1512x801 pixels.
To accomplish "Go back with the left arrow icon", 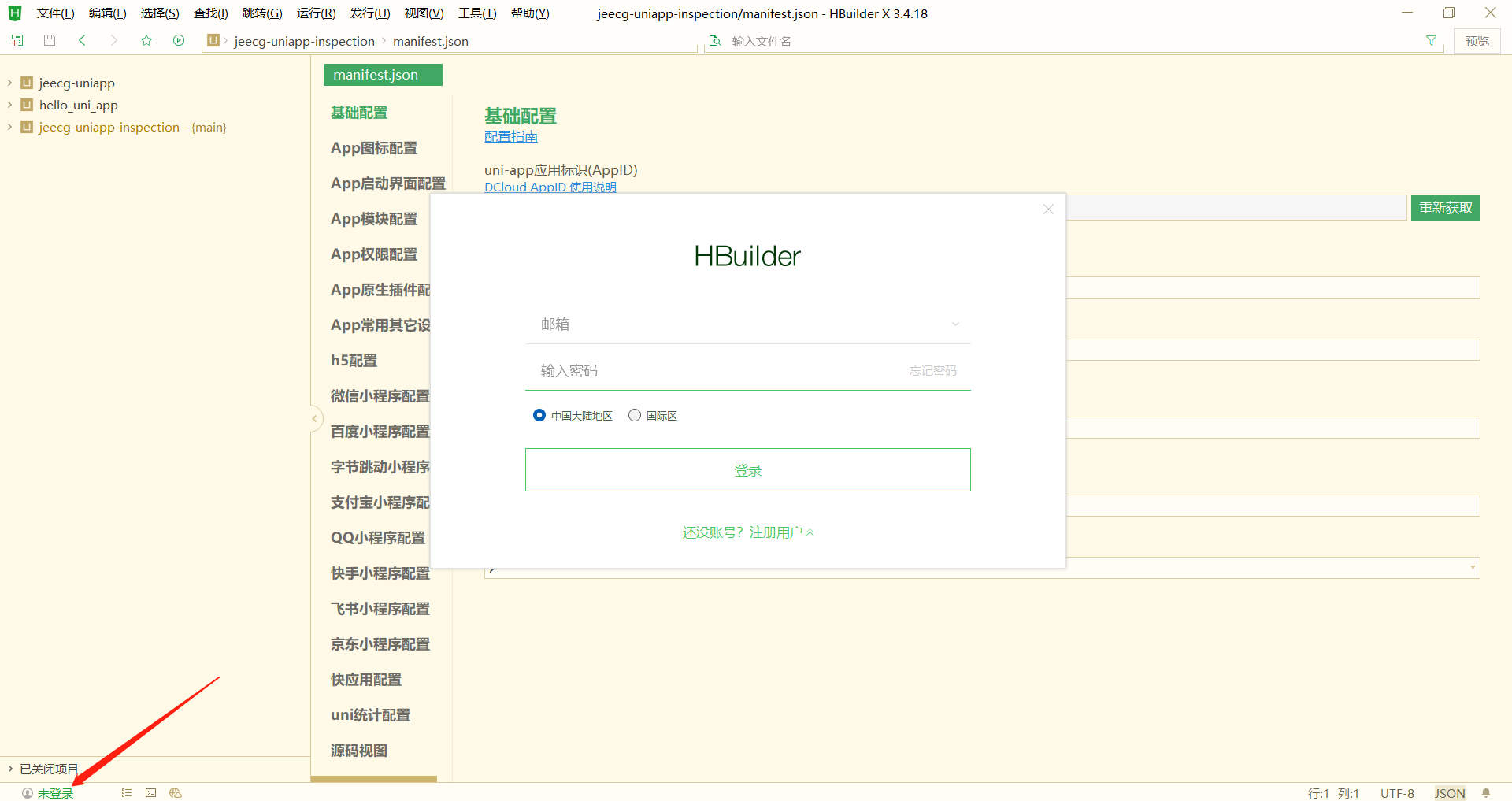I will (82, 40).
